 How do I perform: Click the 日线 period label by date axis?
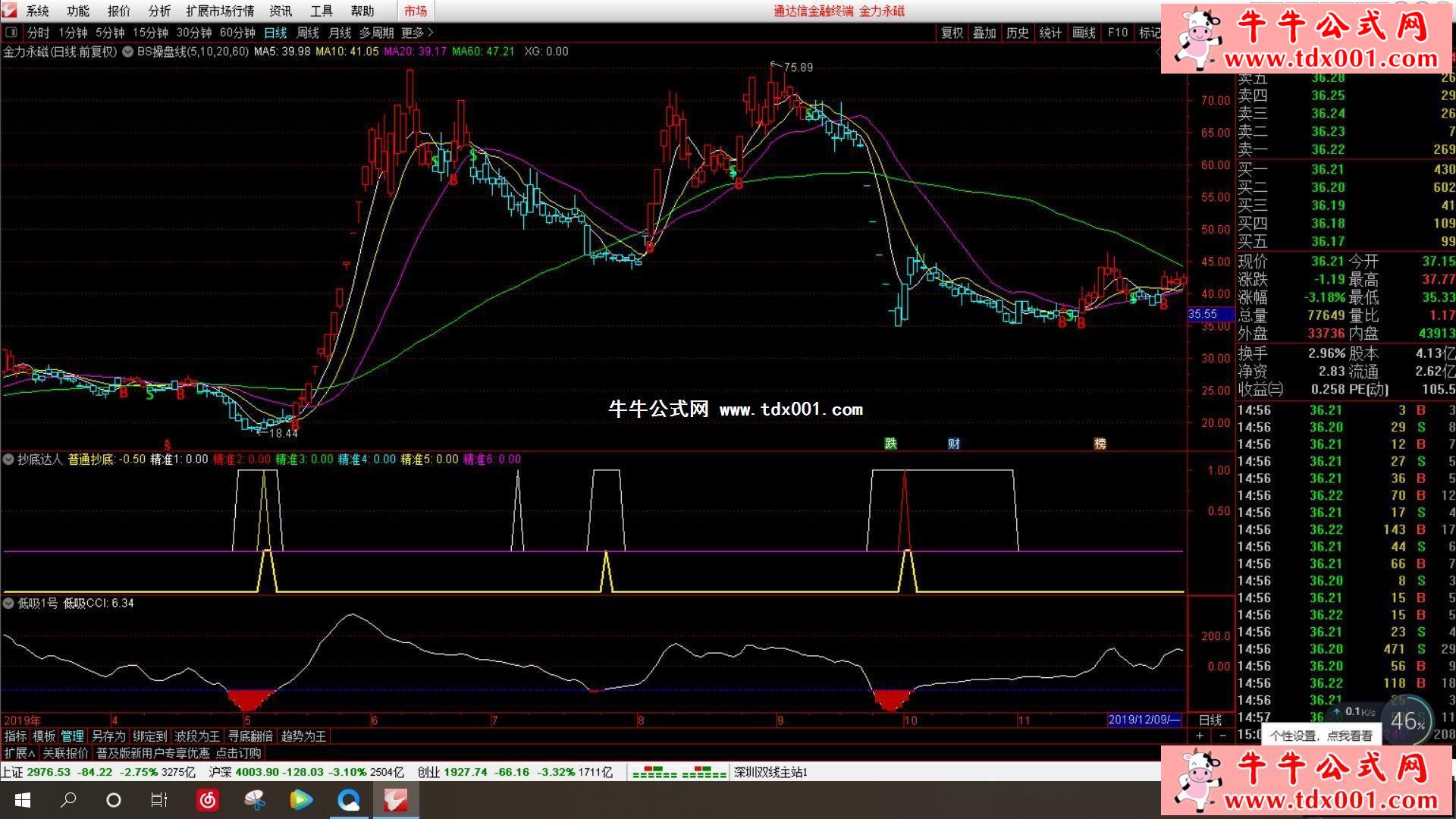[x=1210, y=720]
